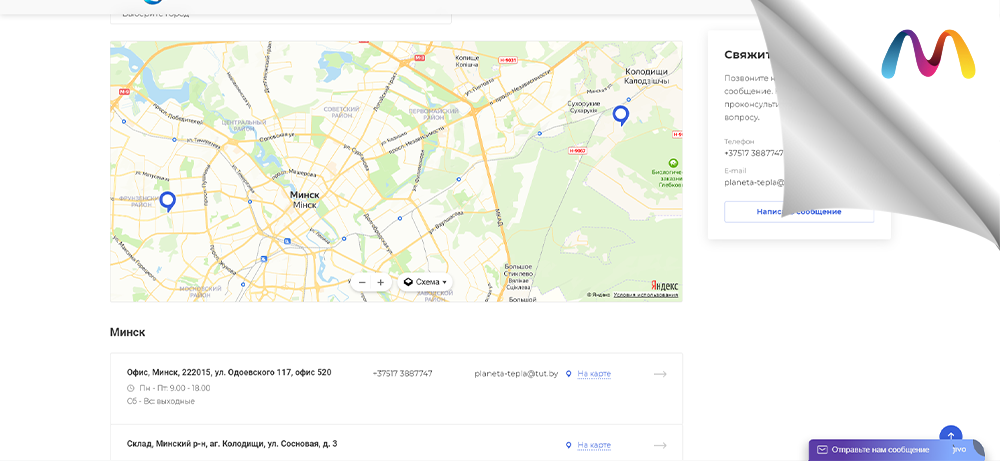Click the sidebar phone number under Телефон

[754, 154]
